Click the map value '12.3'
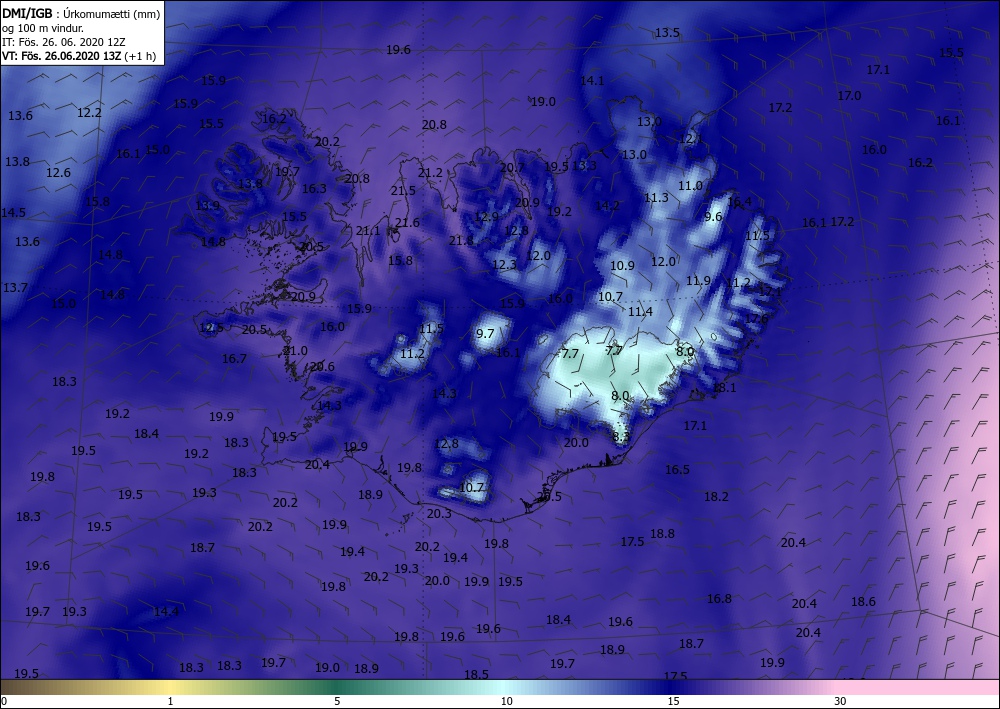The height and width of the screenshot is (709, 1000). (x=504, y=264)
